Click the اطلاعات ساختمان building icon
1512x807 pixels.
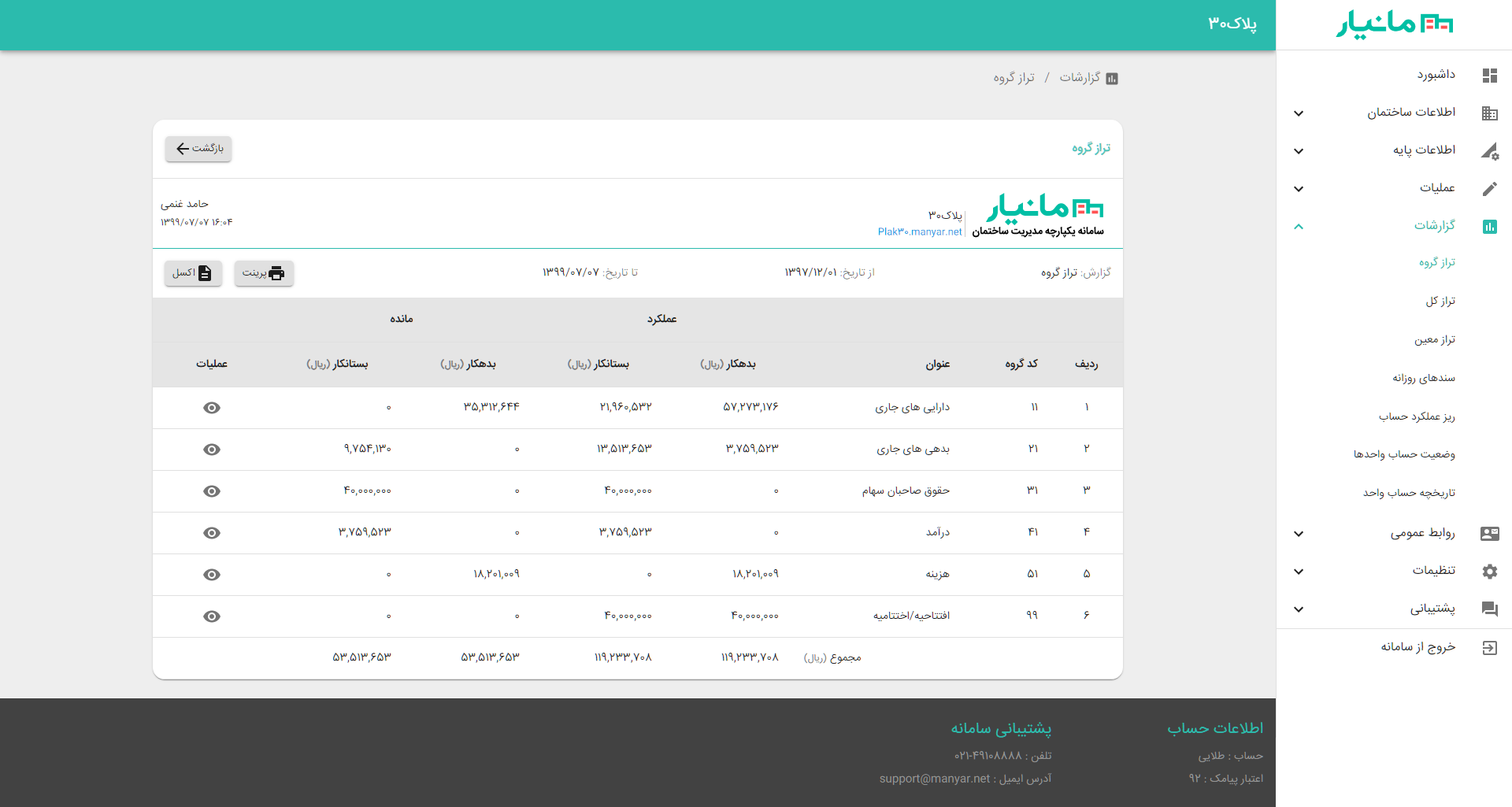click(1489, 113)
